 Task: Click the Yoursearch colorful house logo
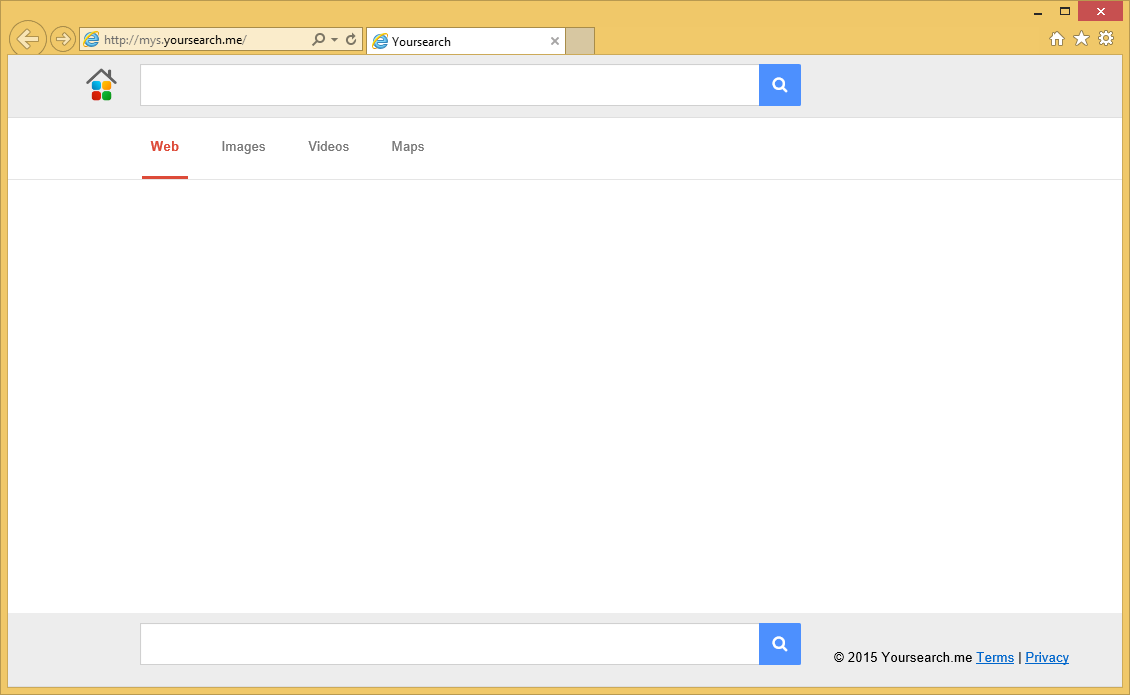(101, 85)
